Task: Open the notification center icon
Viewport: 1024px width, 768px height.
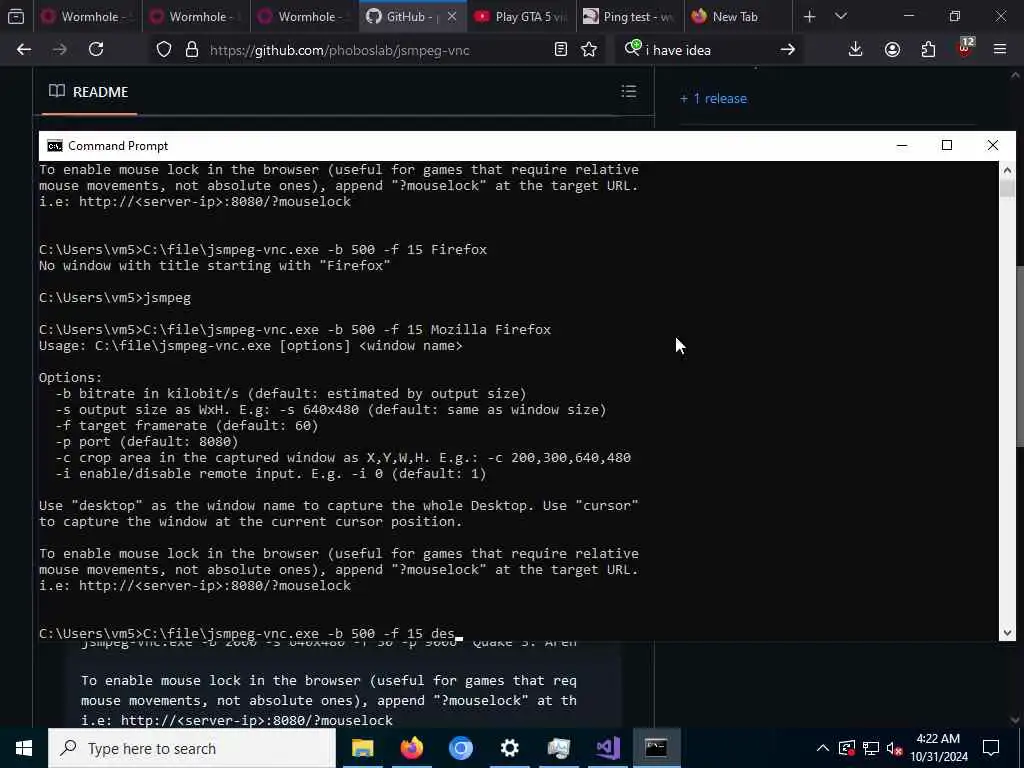Action: coord(991,748)
